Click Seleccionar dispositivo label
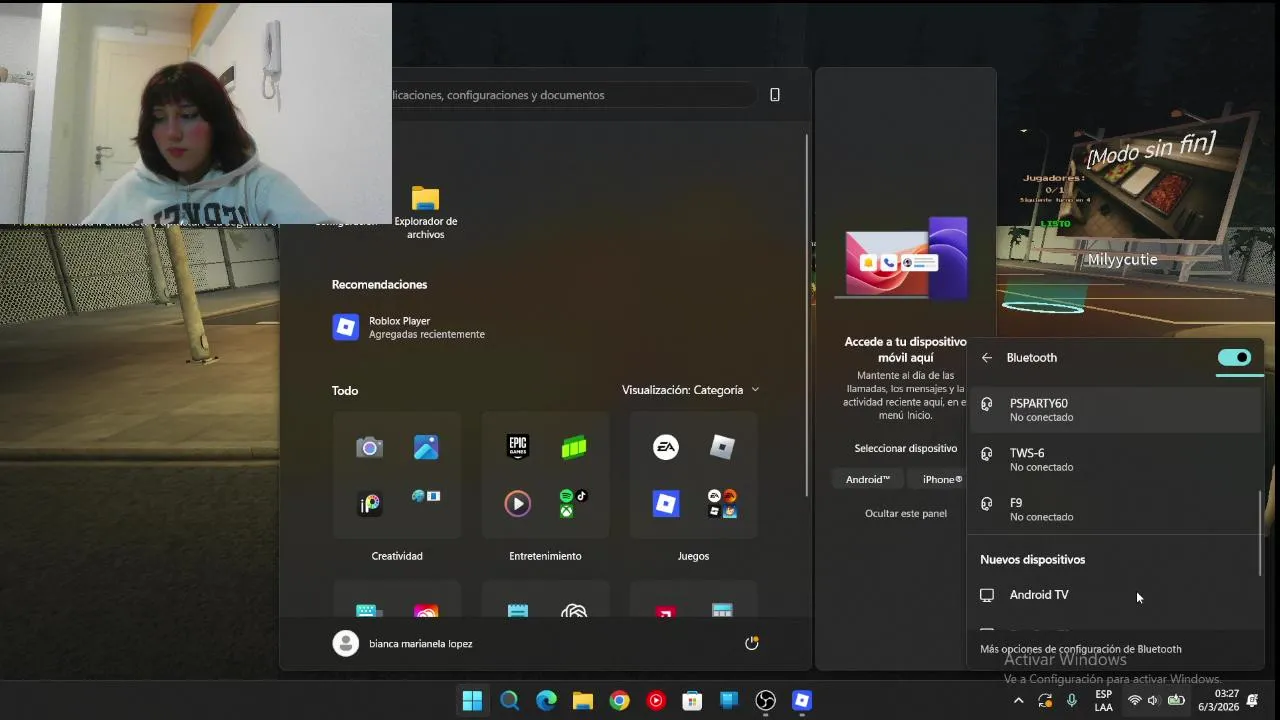Screen dimensions: 1280x720 (906, 449)
